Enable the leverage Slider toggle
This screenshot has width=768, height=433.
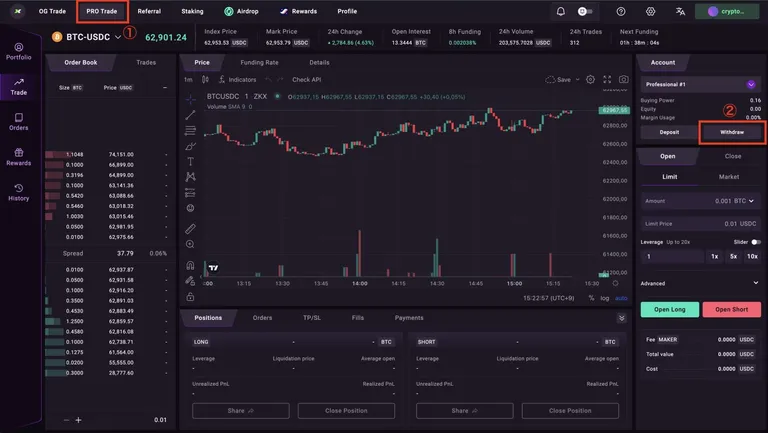[756, 242]
